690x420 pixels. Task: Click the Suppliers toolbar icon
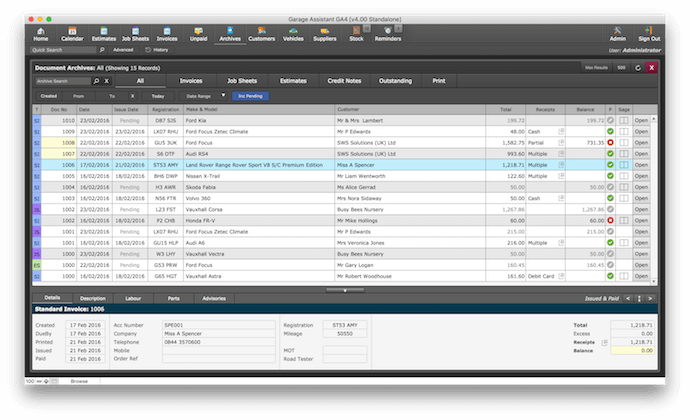coord(325,31)
